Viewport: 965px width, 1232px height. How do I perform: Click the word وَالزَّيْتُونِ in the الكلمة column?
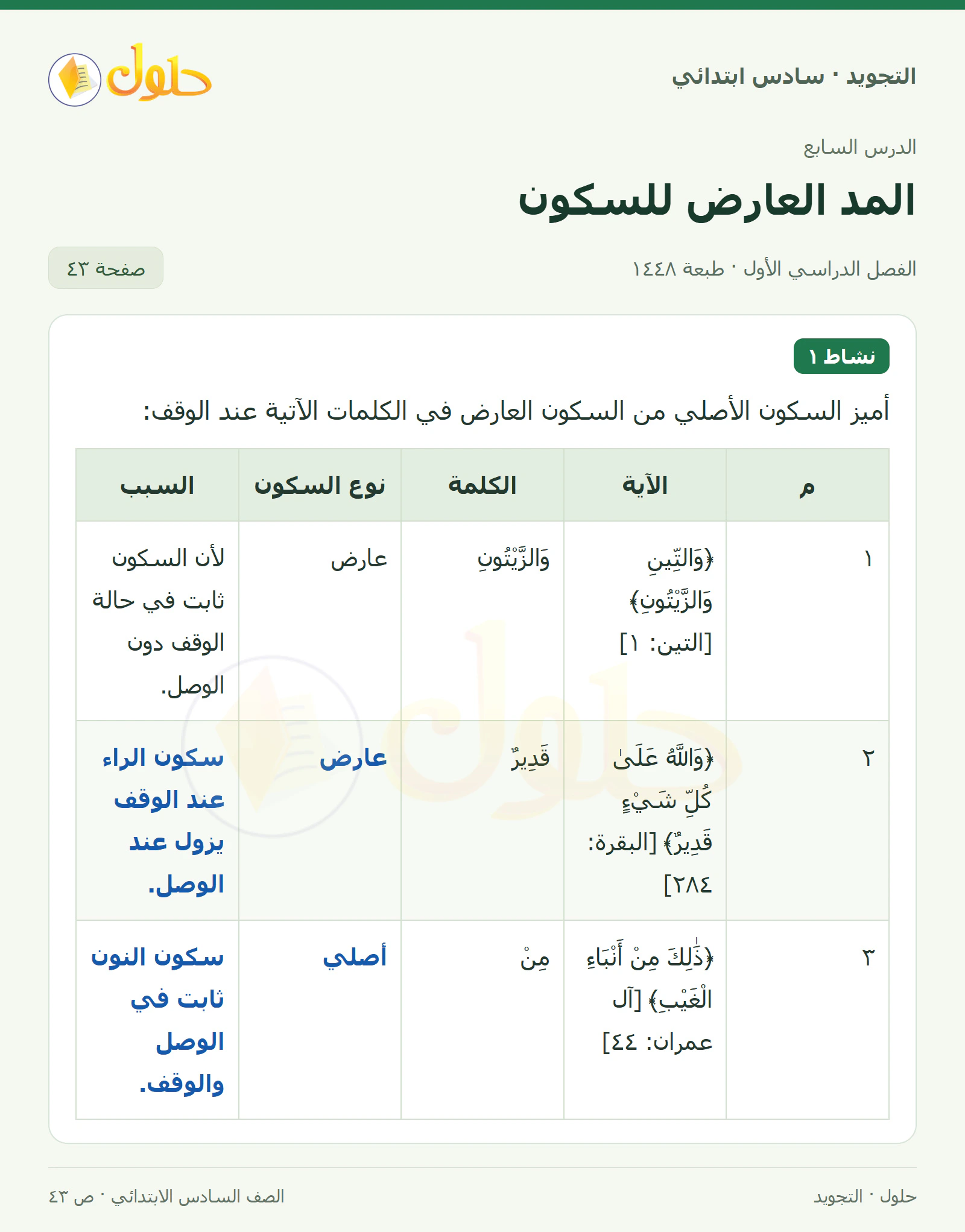513,559
